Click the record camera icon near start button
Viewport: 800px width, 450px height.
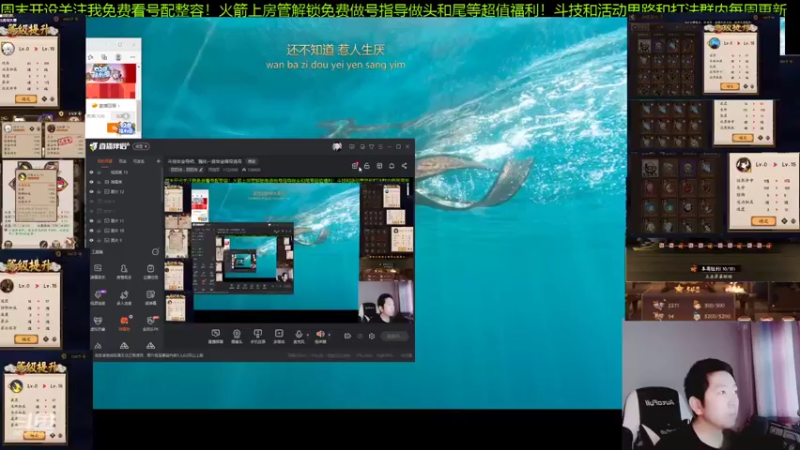(x=347, y=336)
